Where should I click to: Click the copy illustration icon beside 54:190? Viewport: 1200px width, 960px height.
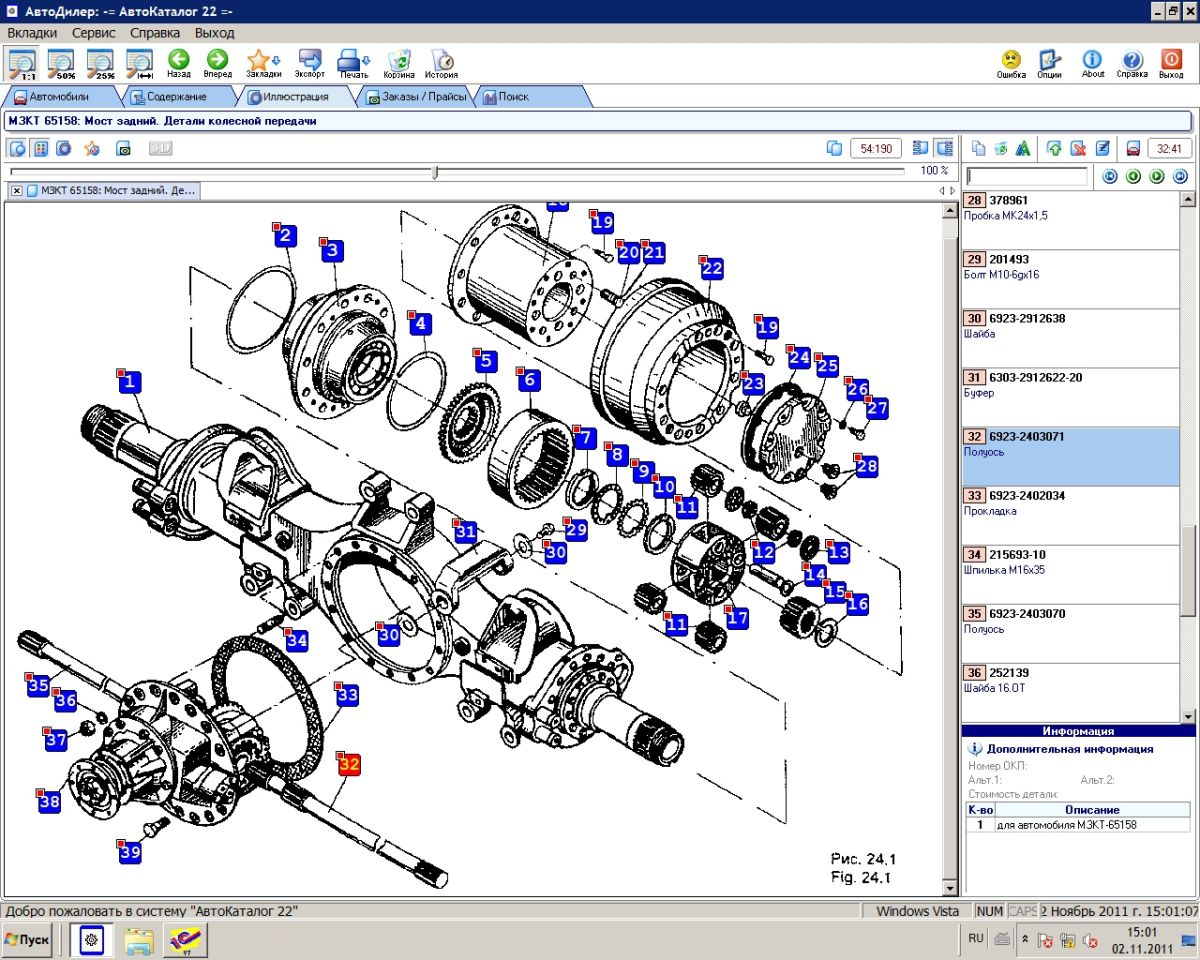coord(835,149)
